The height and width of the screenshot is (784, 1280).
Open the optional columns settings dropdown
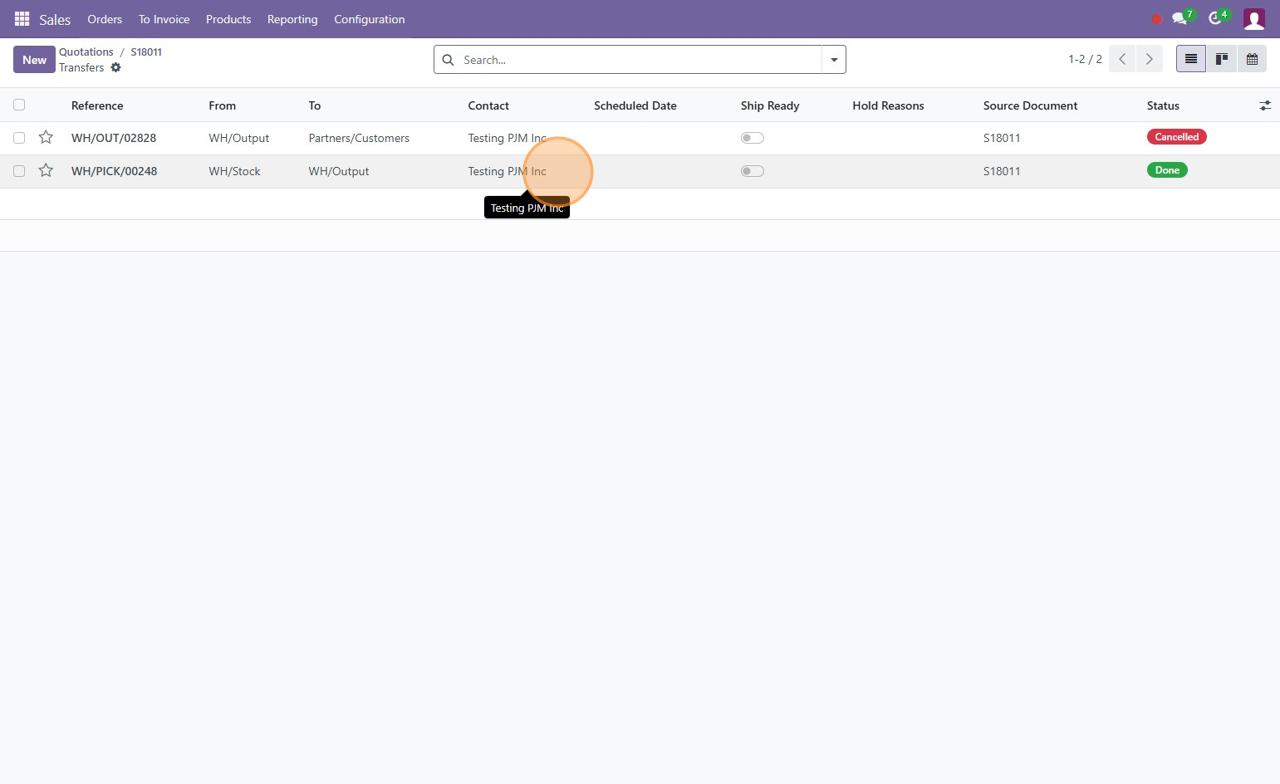click(x=1264, y=105)
